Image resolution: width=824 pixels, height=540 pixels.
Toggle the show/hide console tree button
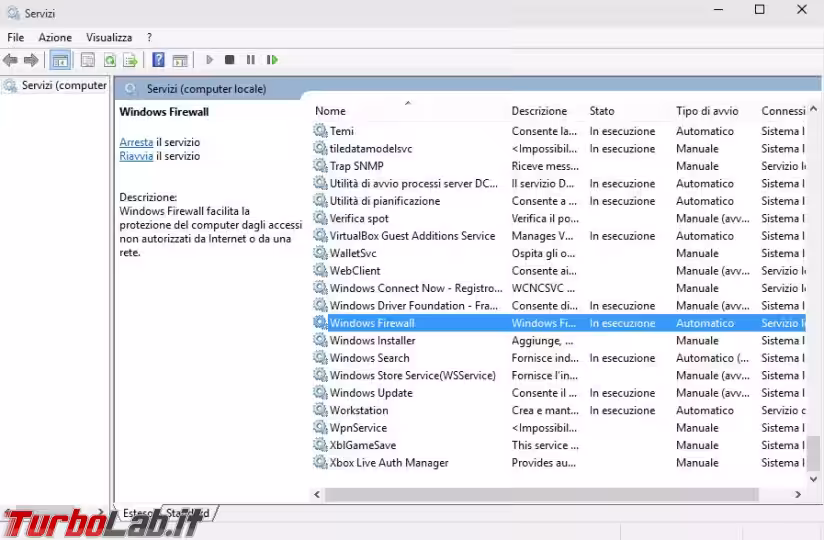(60, 60)
